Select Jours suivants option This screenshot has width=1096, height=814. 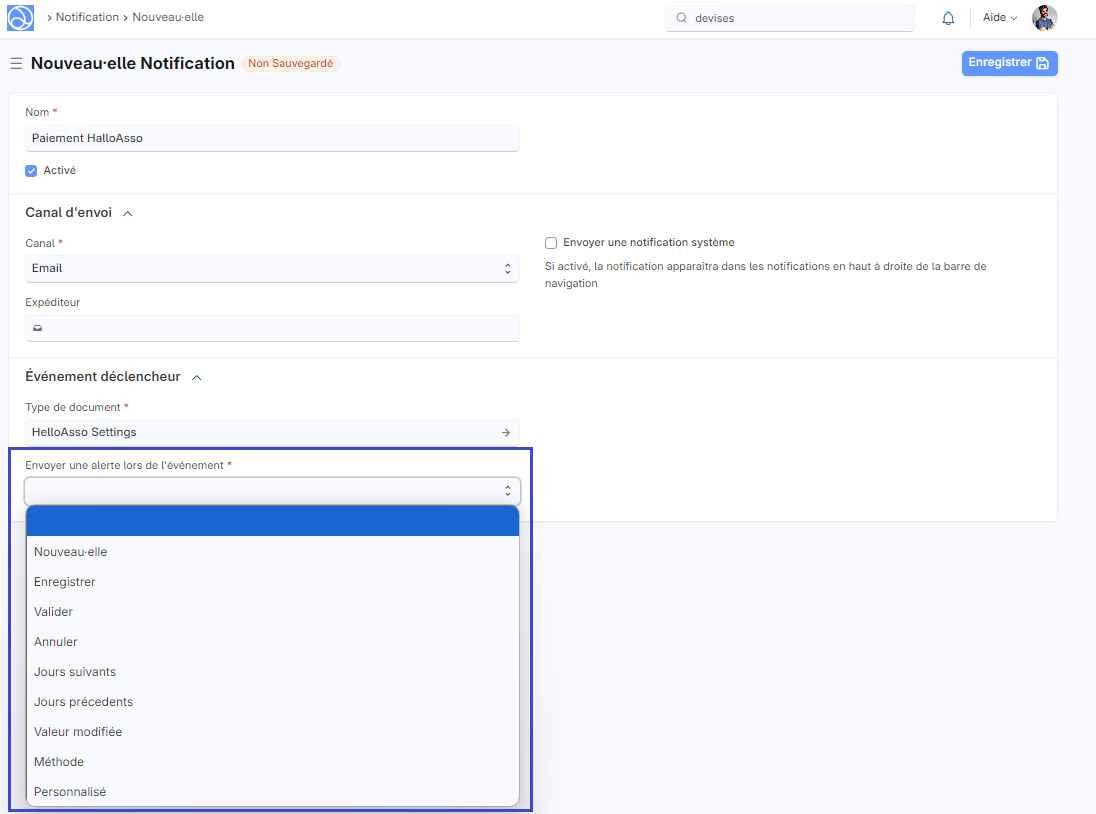point(75,672)
